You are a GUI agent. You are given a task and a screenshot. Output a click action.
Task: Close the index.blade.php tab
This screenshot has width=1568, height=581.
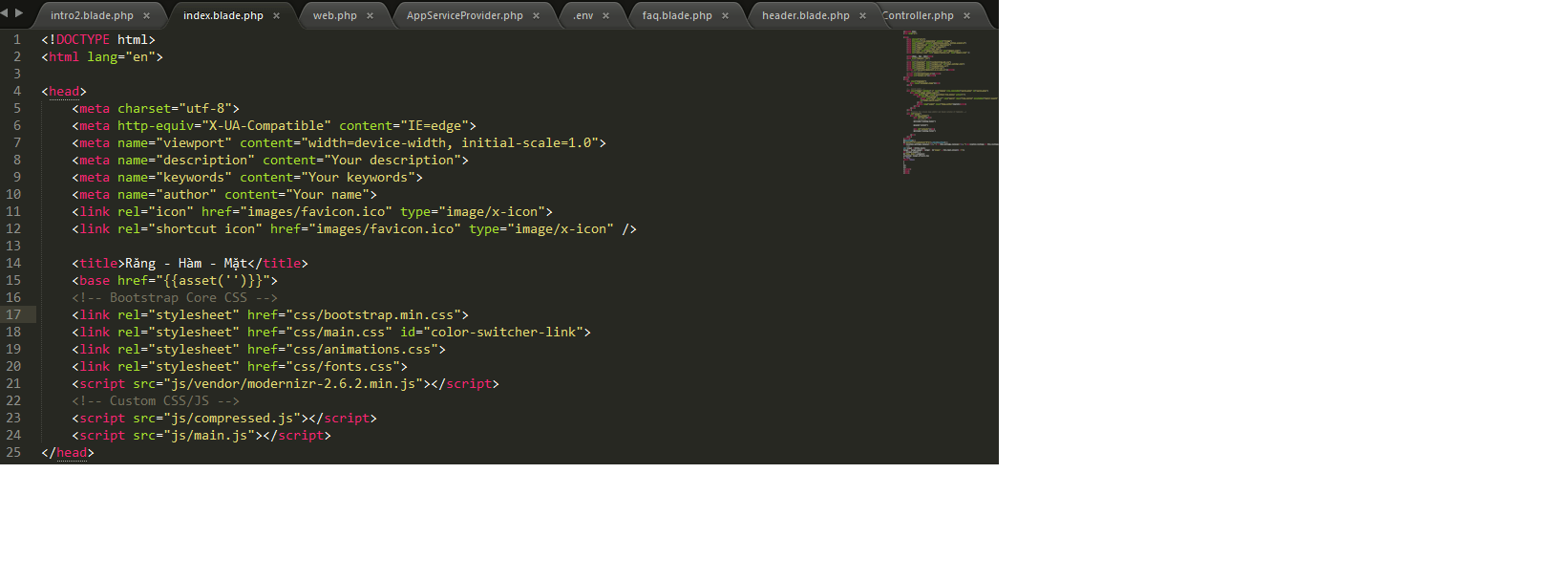pyautogui.click(x=276, y=15)
